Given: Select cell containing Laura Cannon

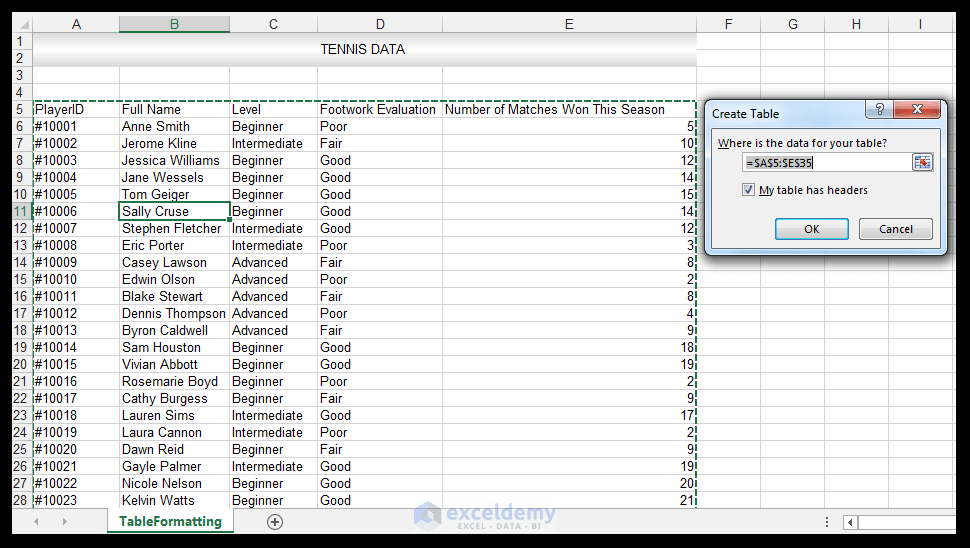Looking at the screenshot, I should click(174, 432).
